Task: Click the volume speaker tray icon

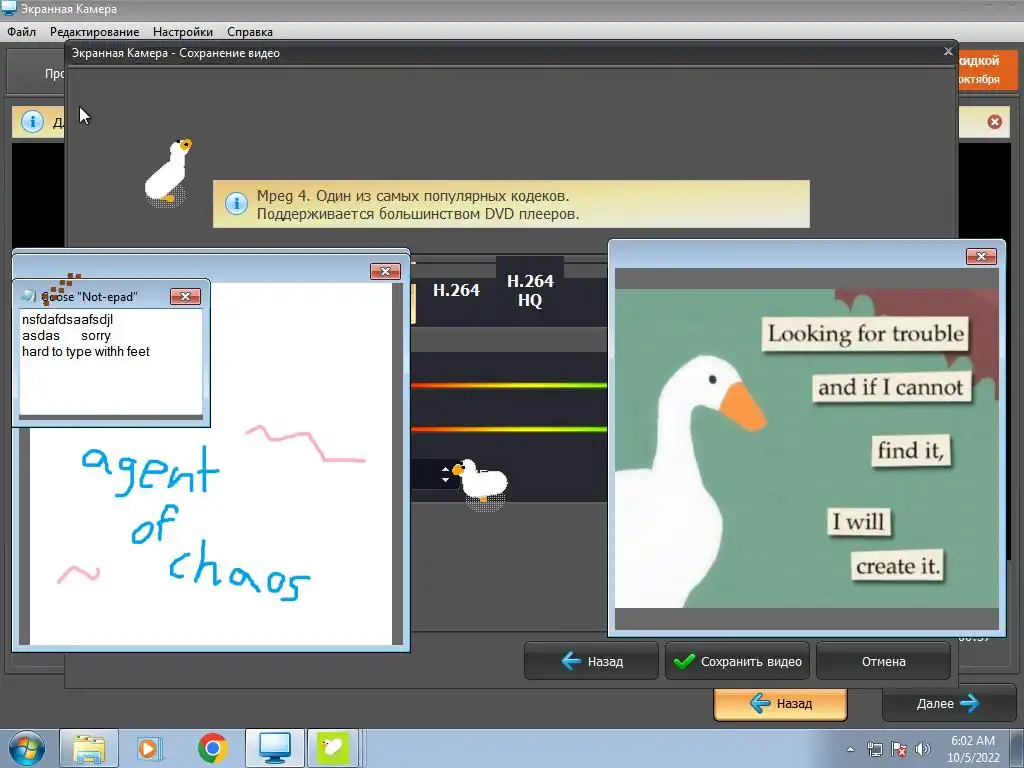Action: click(922, 749)
